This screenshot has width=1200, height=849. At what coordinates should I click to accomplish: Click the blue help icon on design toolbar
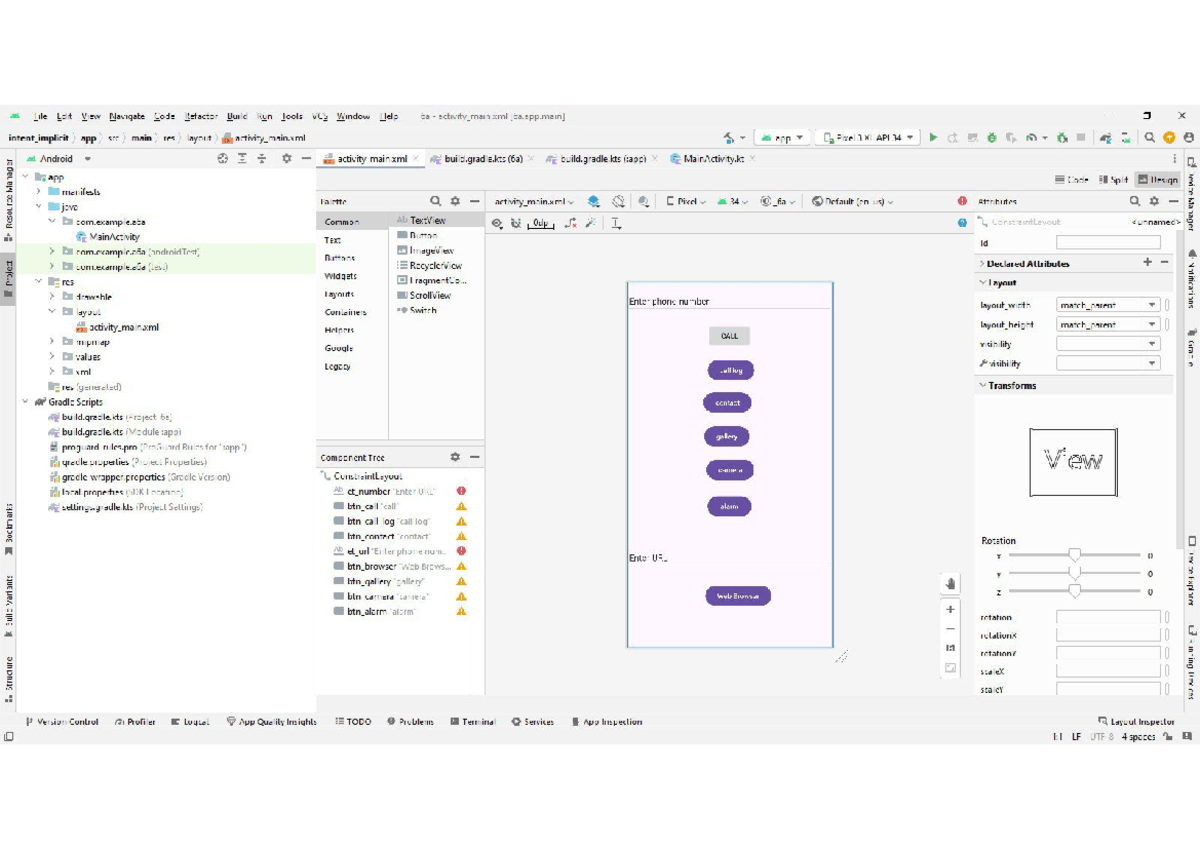(962, 223)
